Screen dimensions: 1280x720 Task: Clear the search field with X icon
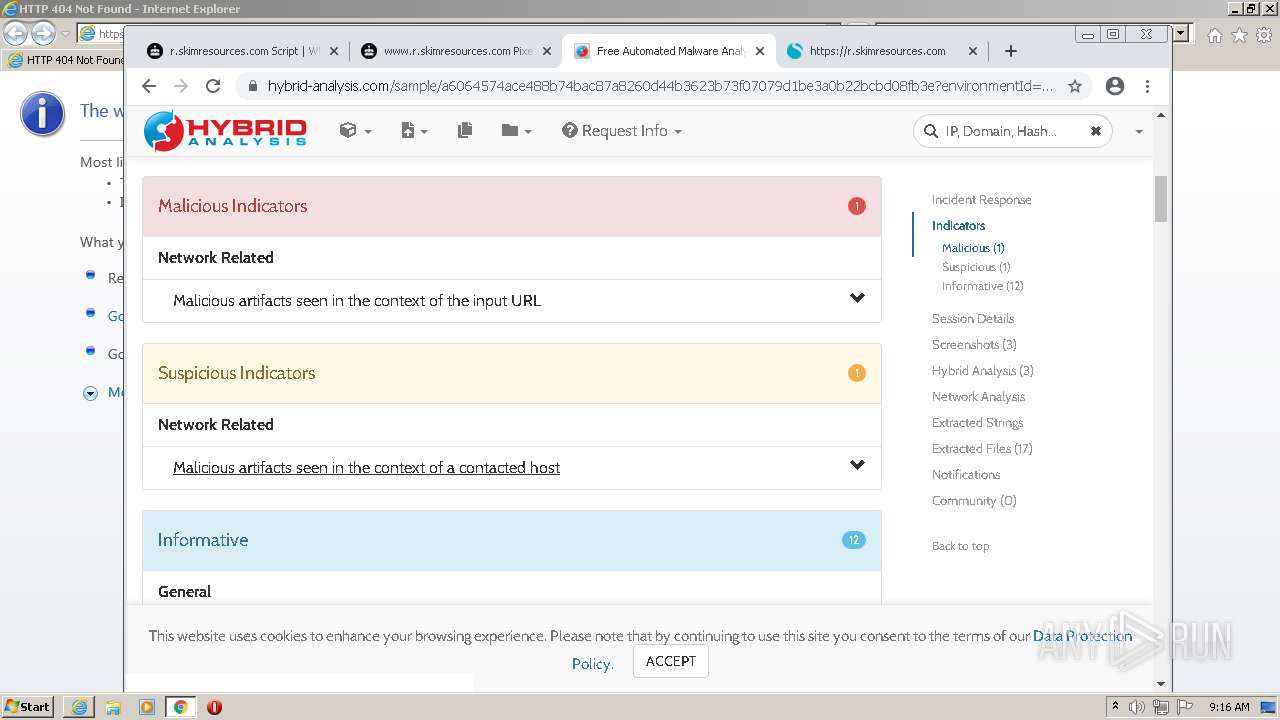point(1095,131)
